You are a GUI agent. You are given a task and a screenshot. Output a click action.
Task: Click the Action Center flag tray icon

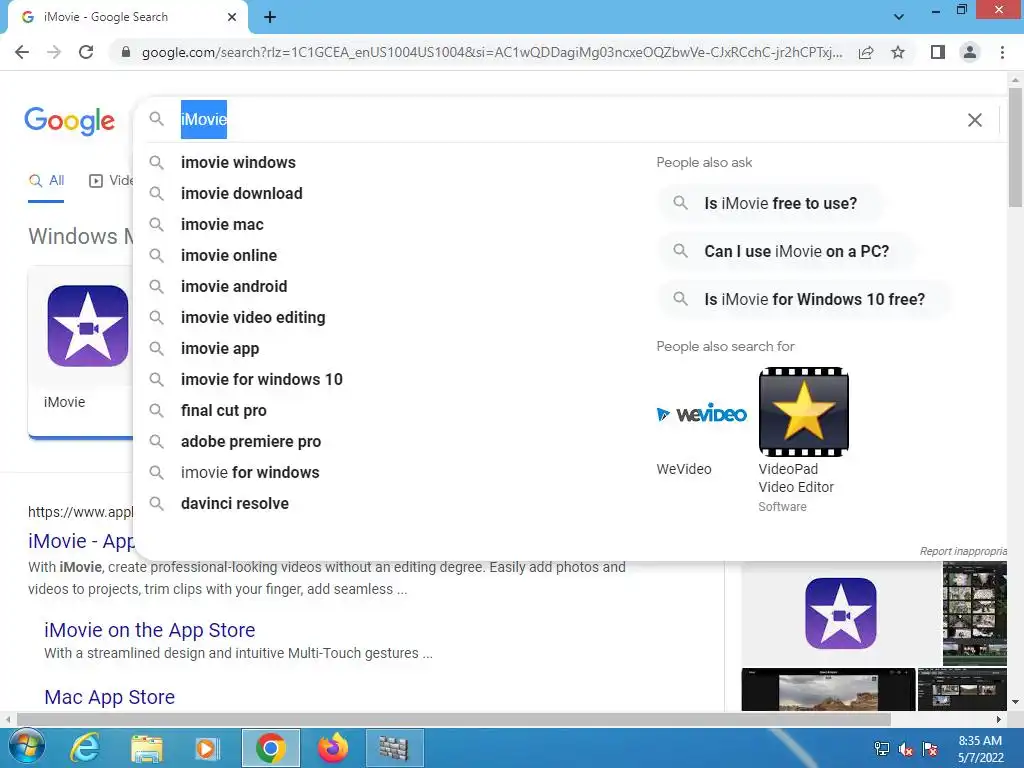930,749
